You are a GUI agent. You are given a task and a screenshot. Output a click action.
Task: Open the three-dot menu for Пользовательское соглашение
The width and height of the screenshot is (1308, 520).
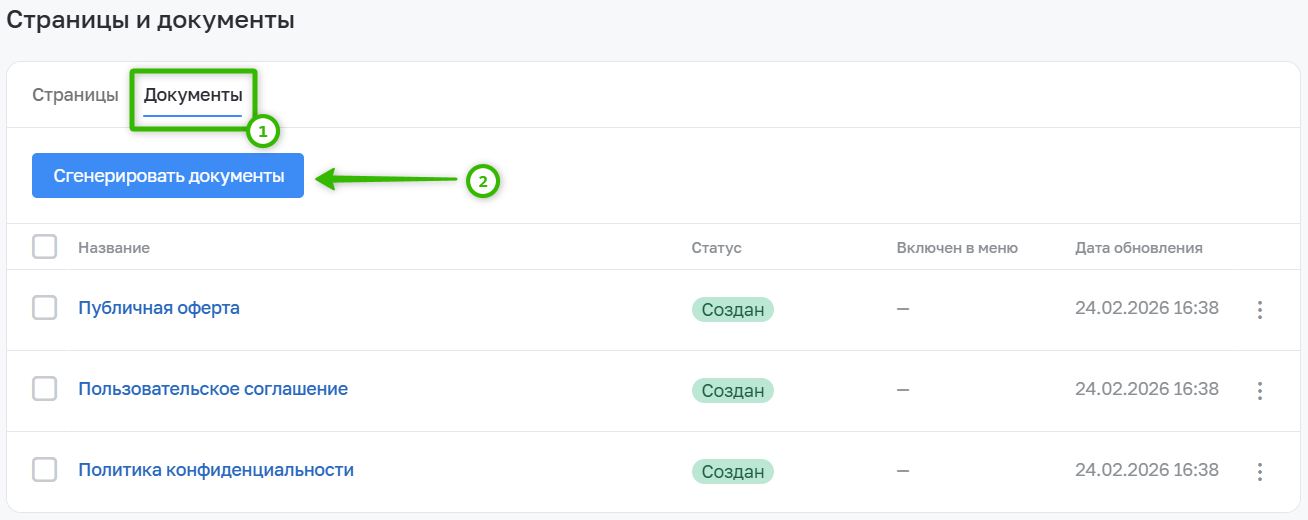1260,390
